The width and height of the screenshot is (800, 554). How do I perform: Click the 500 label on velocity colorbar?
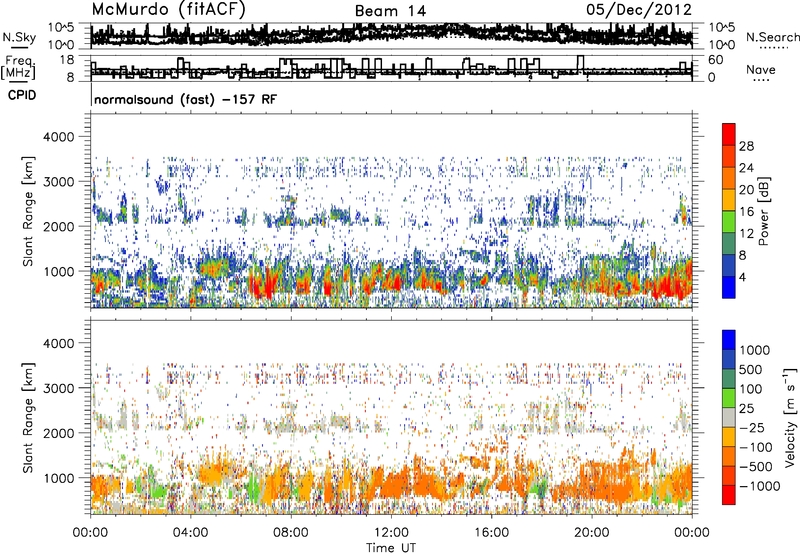point(751,370)
